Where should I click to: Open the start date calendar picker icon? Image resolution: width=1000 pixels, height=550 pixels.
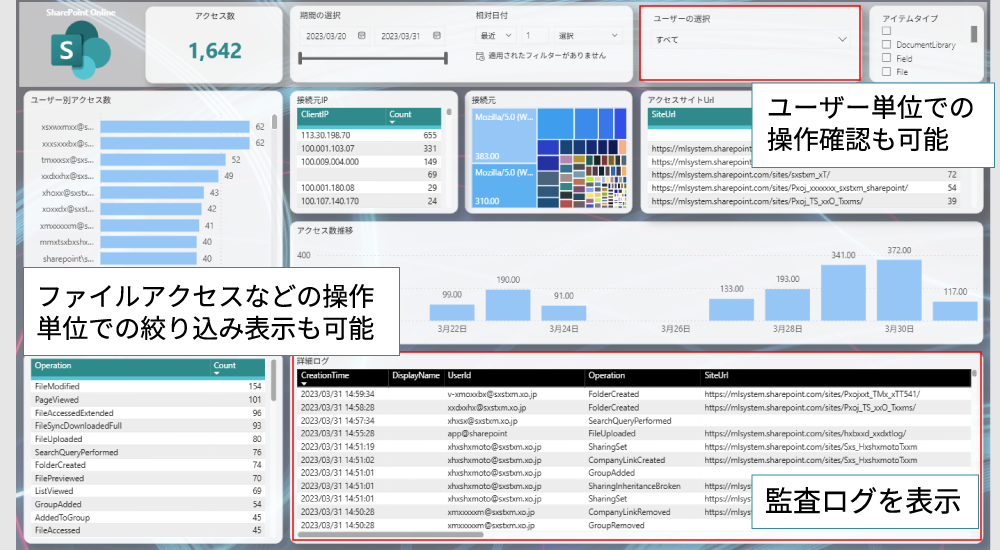point(362,37)
